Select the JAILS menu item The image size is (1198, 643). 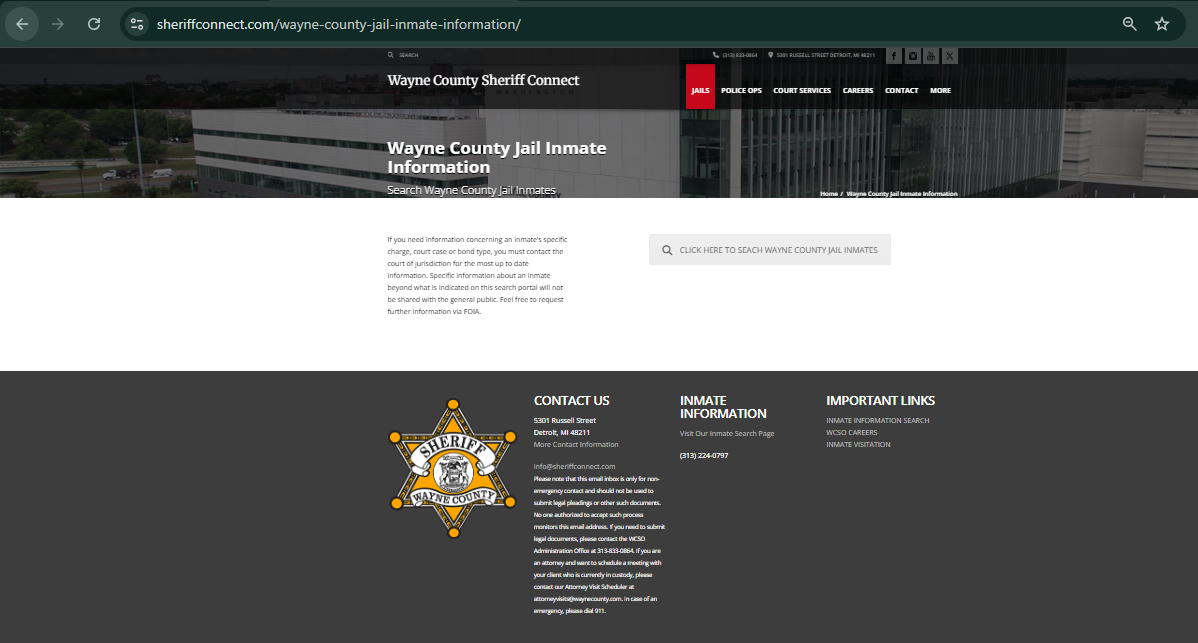tap(700, 90)
